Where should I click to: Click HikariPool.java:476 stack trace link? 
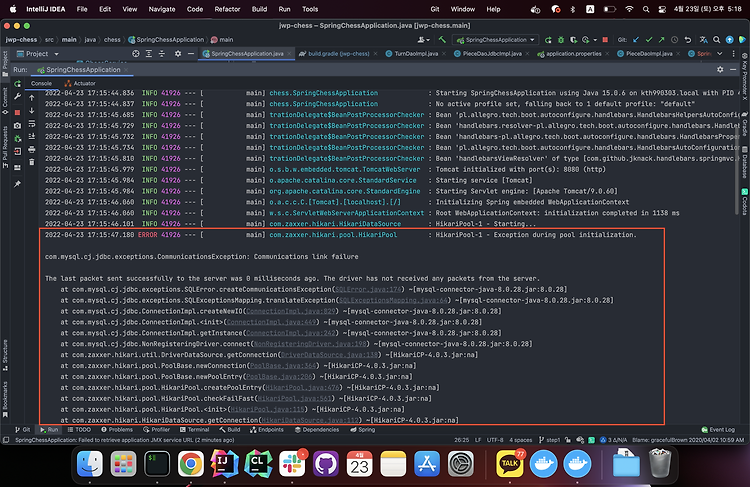click(x=302, y=387)
